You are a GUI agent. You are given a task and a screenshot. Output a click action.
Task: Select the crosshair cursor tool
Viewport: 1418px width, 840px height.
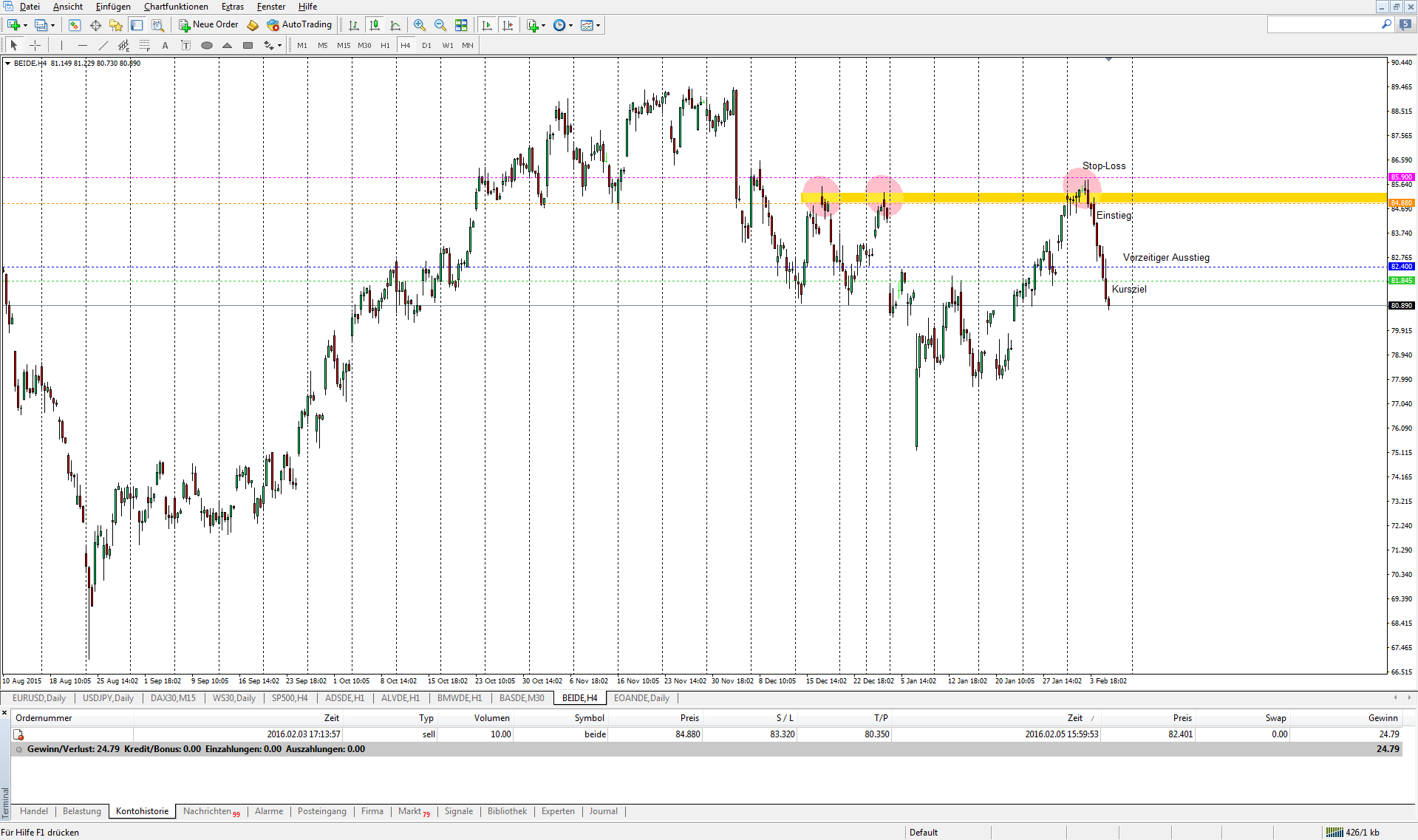click(x=35, y=46)
